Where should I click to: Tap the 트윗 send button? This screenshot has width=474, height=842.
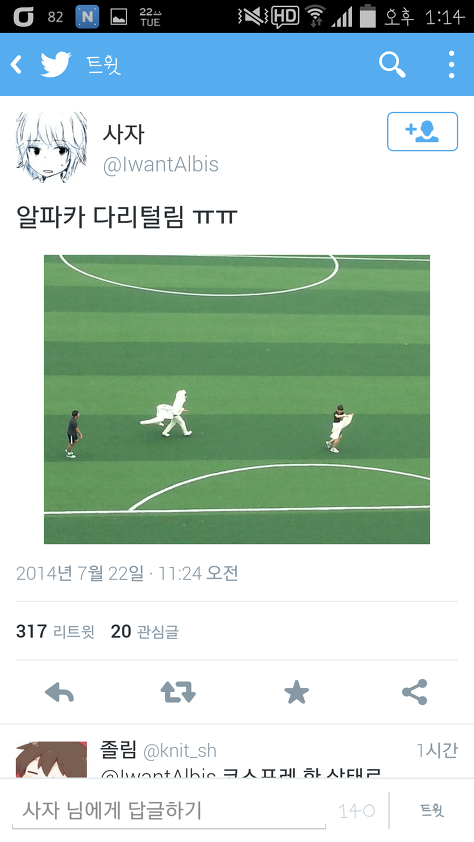pyautogui.click(x=432, y=810)
